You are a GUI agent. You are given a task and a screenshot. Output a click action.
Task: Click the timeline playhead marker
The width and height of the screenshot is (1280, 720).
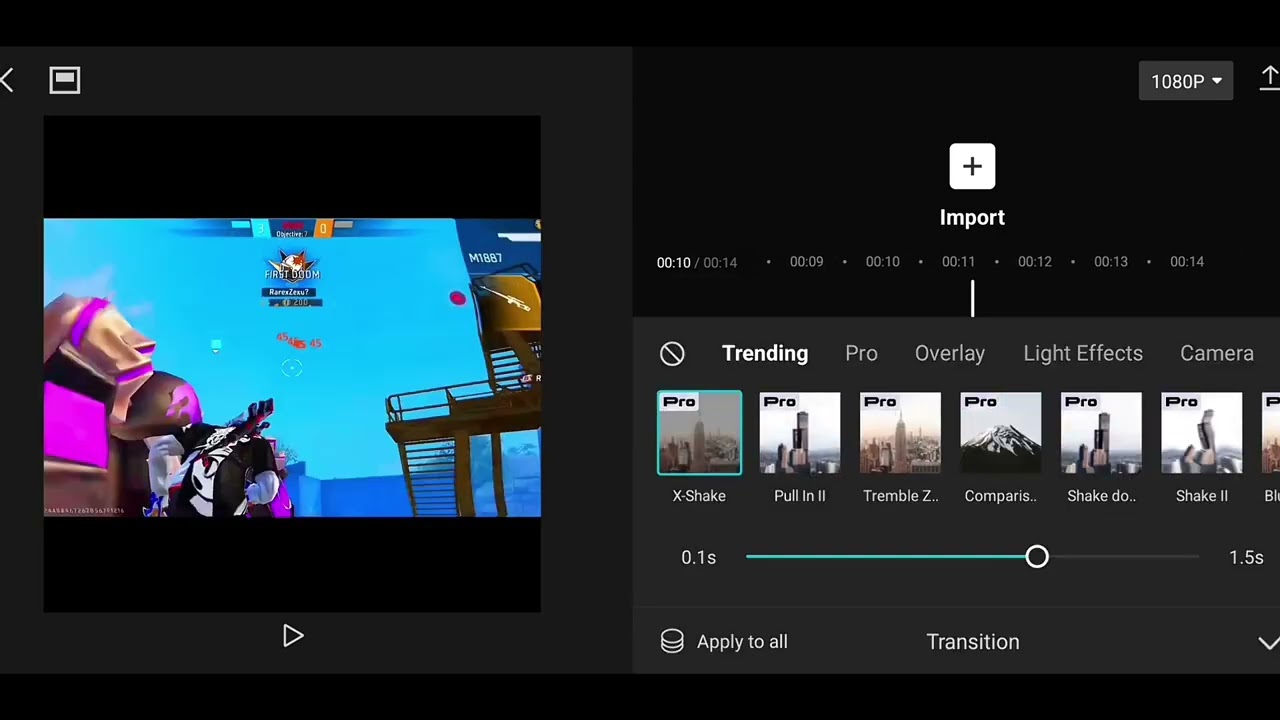coord(972,298)
